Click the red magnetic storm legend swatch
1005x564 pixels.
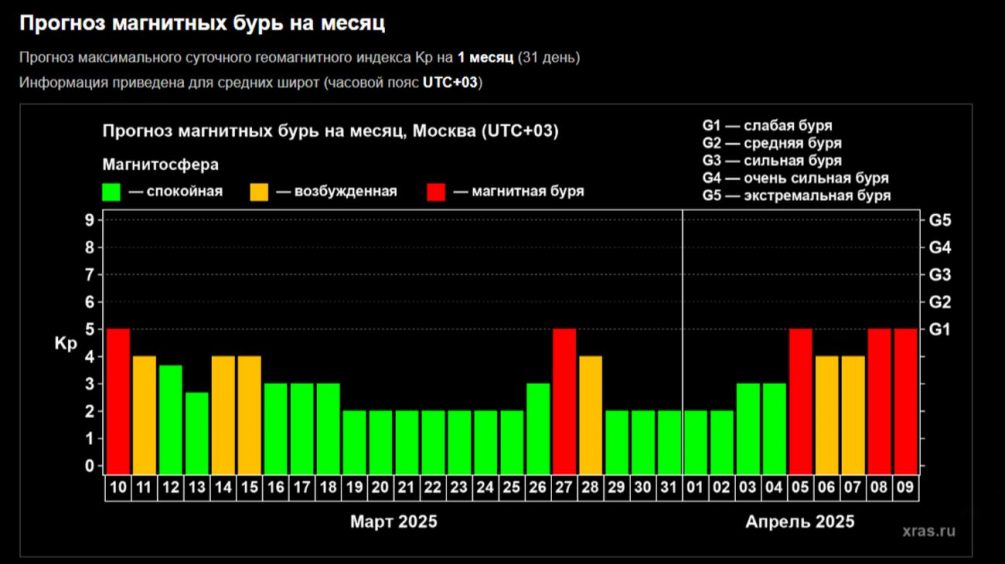tap(436, 191)
